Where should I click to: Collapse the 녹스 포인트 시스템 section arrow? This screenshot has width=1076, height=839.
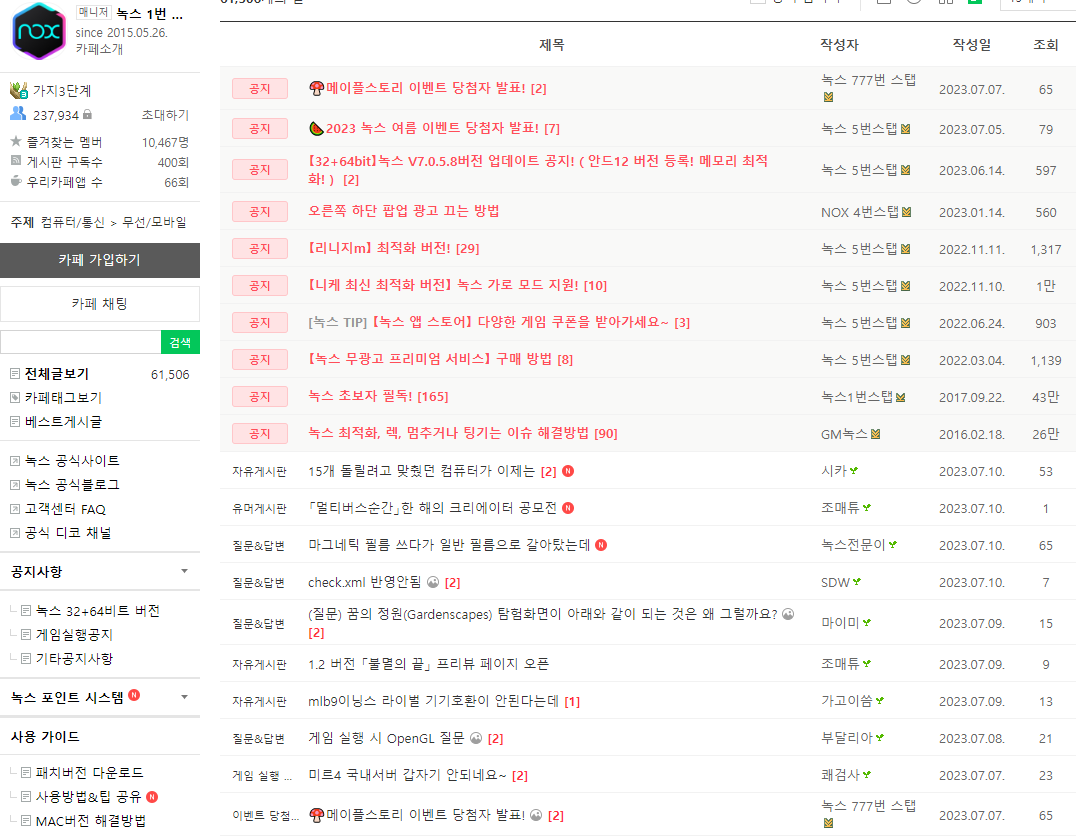coord(184,698)
